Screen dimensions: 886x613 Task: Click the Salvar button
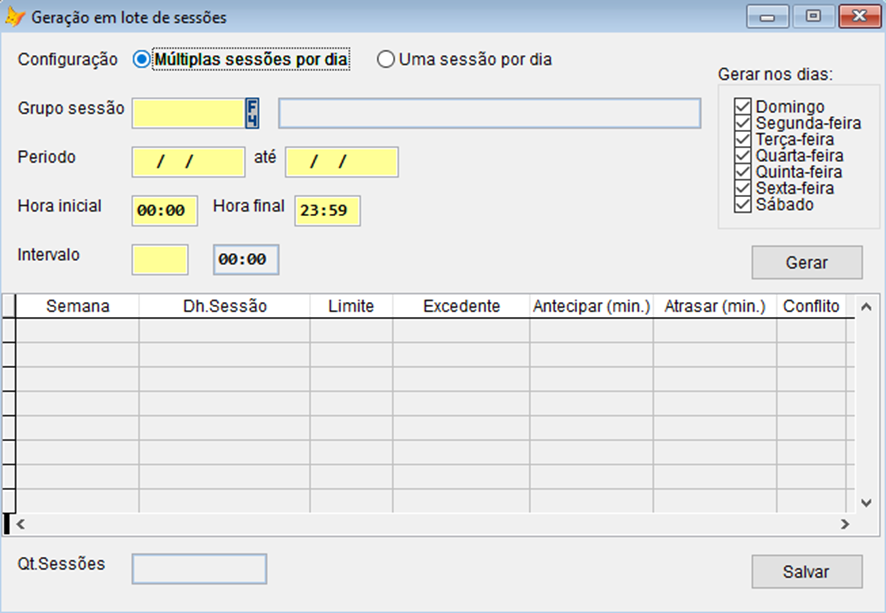point(806,572)
